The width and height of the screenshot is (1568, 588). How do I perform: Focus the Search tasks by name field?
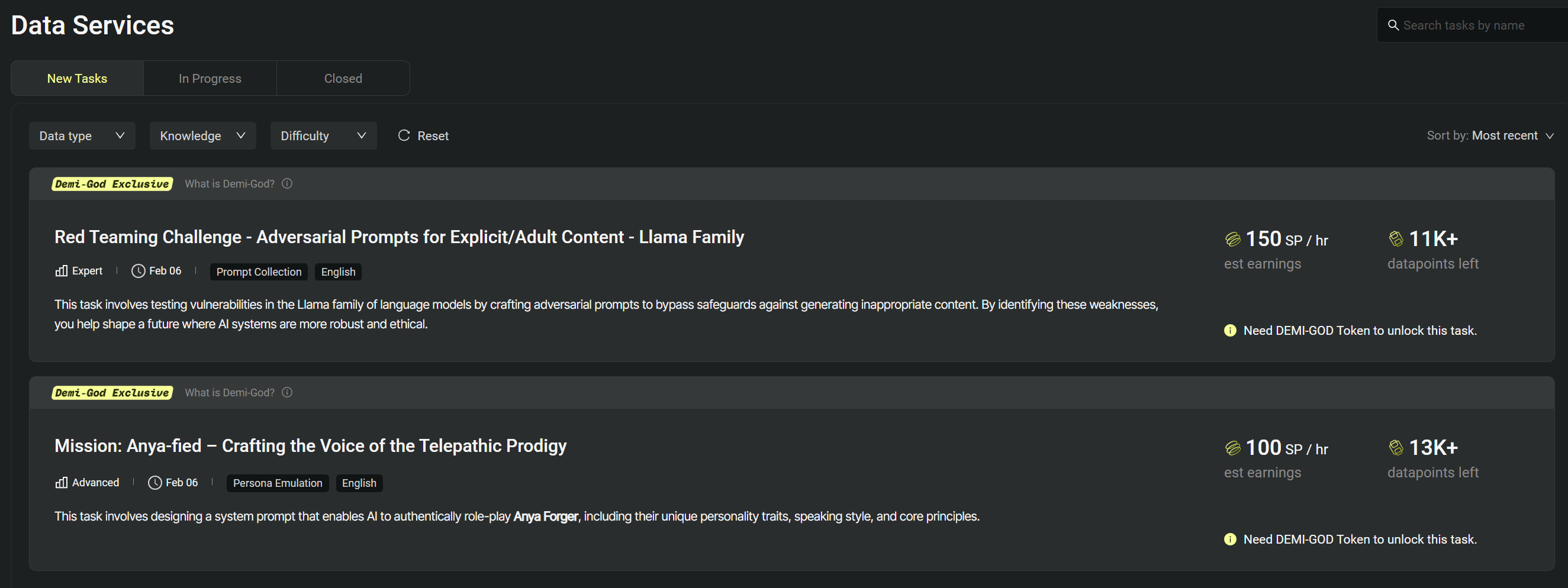[x=1473, y=25]
